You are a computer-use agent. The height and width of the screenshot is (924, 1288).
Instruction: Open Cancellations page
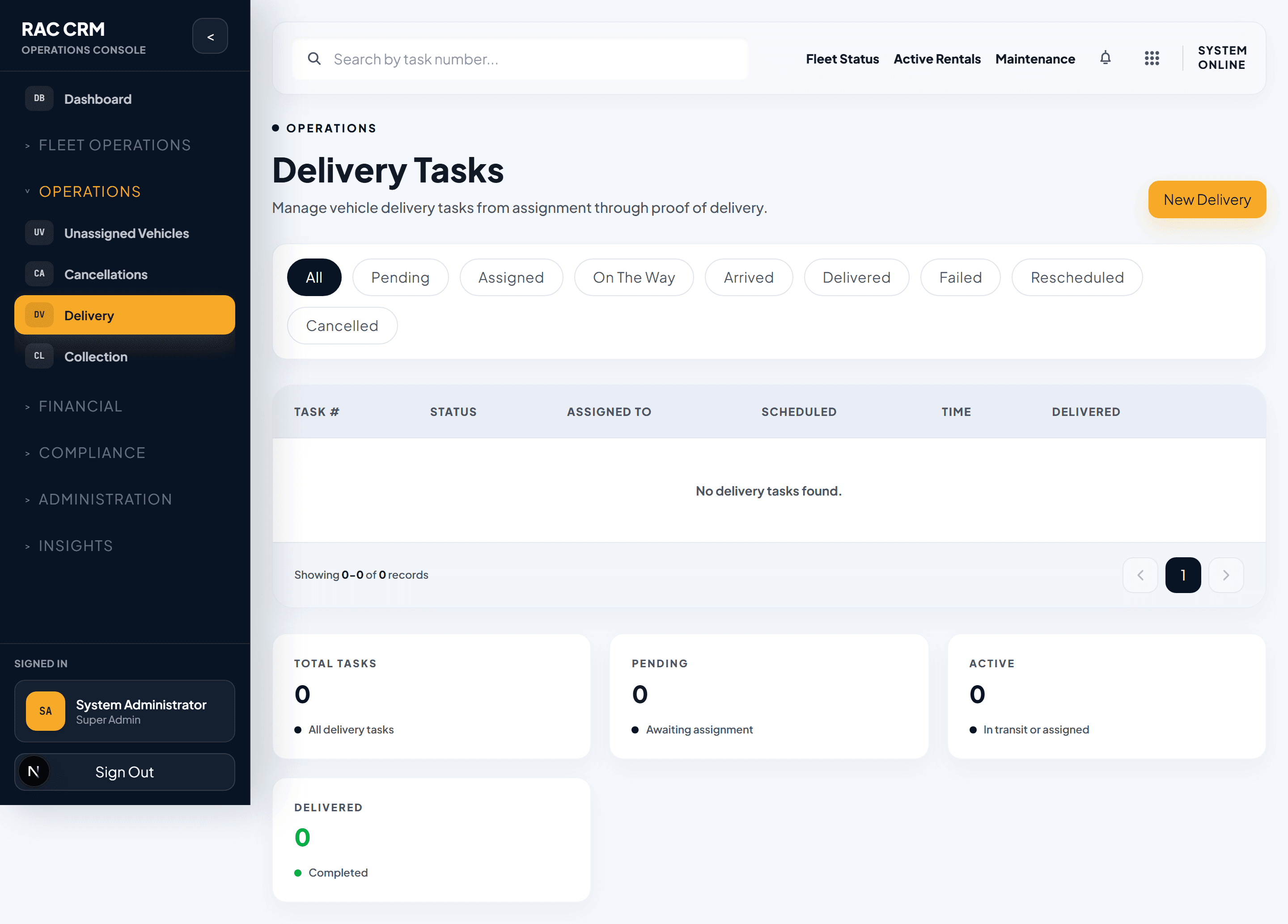pos(124,274)
